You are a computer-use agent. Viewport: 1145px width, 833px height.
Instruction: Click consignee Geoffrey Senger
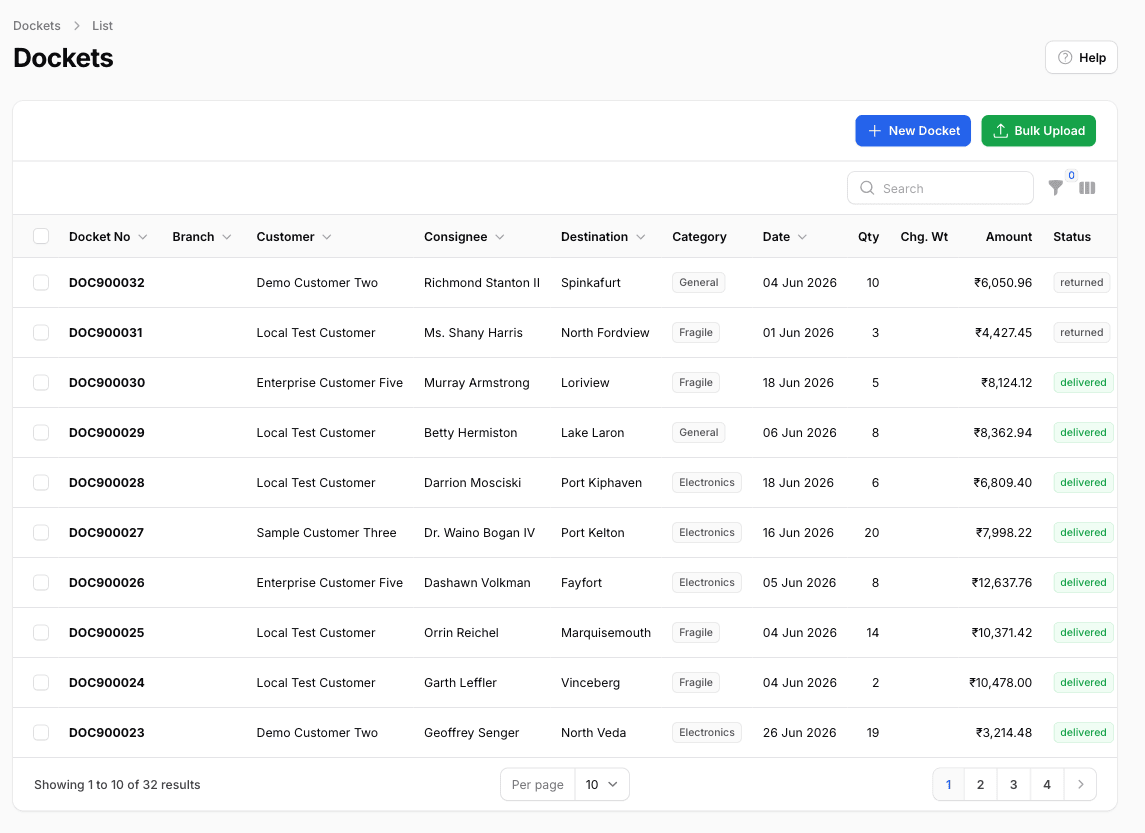pyautogui.click(x=471, y=733)
